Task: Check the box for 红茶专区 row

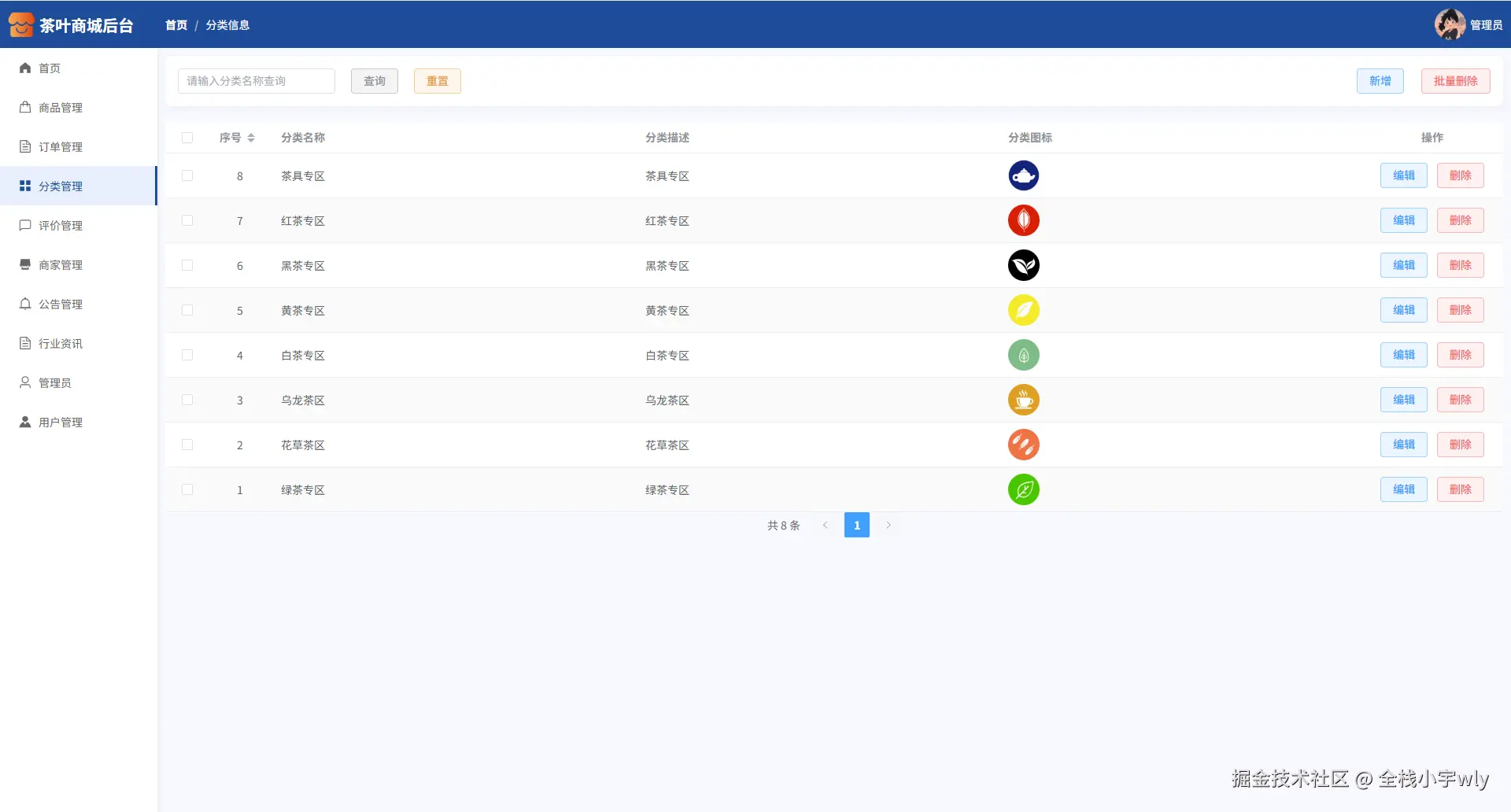Action: pyautogui.click(x=187, y=220)
